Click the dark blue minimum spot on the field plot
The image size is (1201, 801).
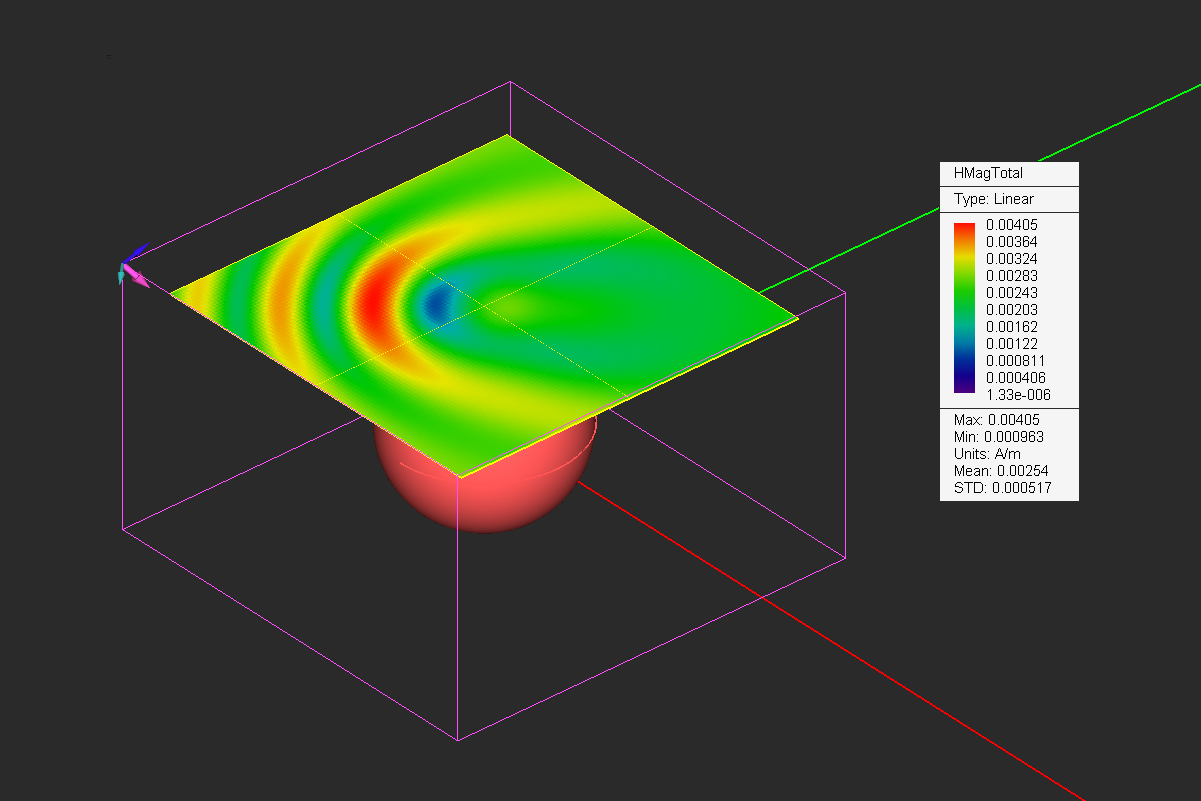click(x=436, y=301)
